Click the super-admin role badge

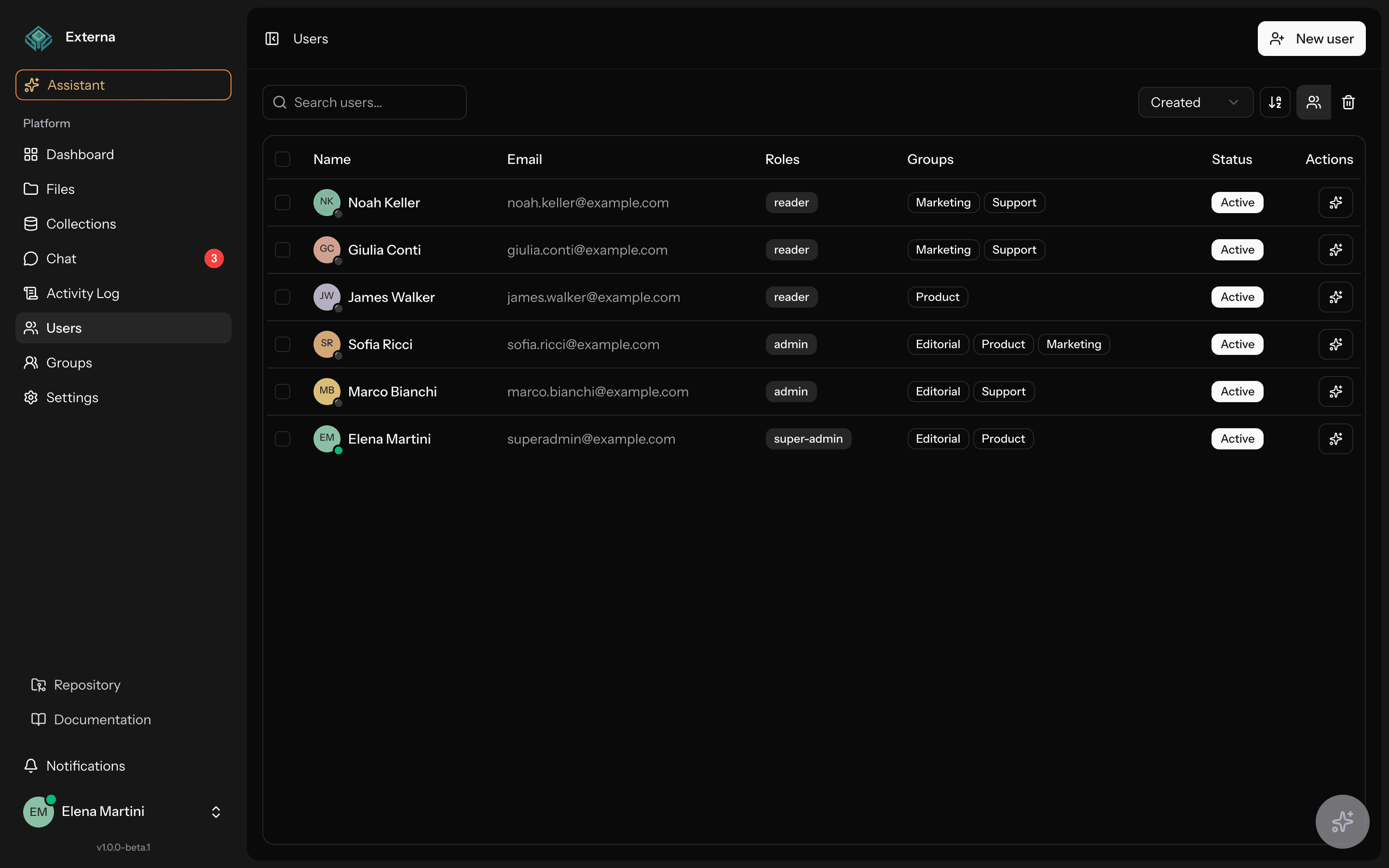coord(808,439)
